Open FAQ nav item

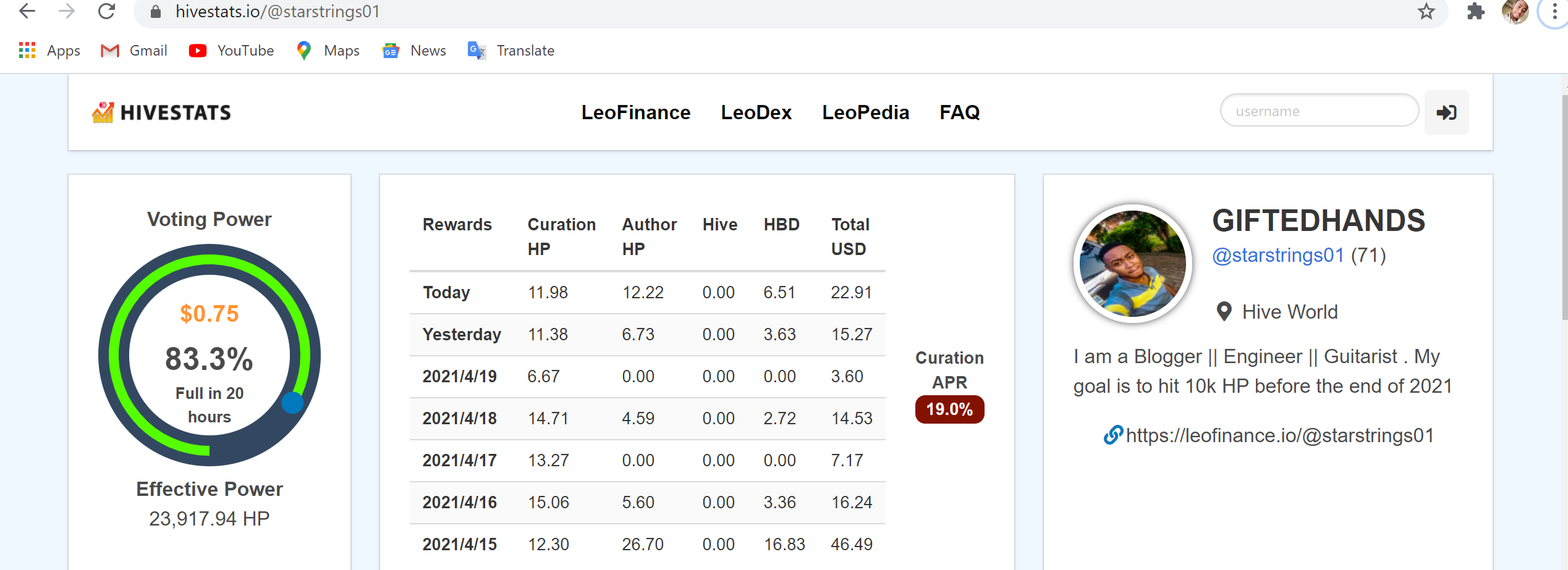point(960,112)
